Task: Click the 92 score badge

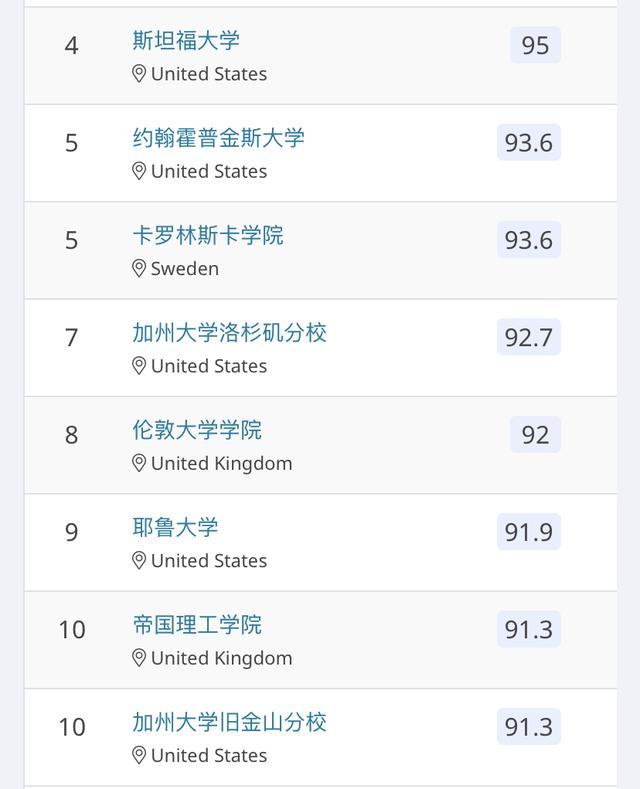Action: (535, 435)
